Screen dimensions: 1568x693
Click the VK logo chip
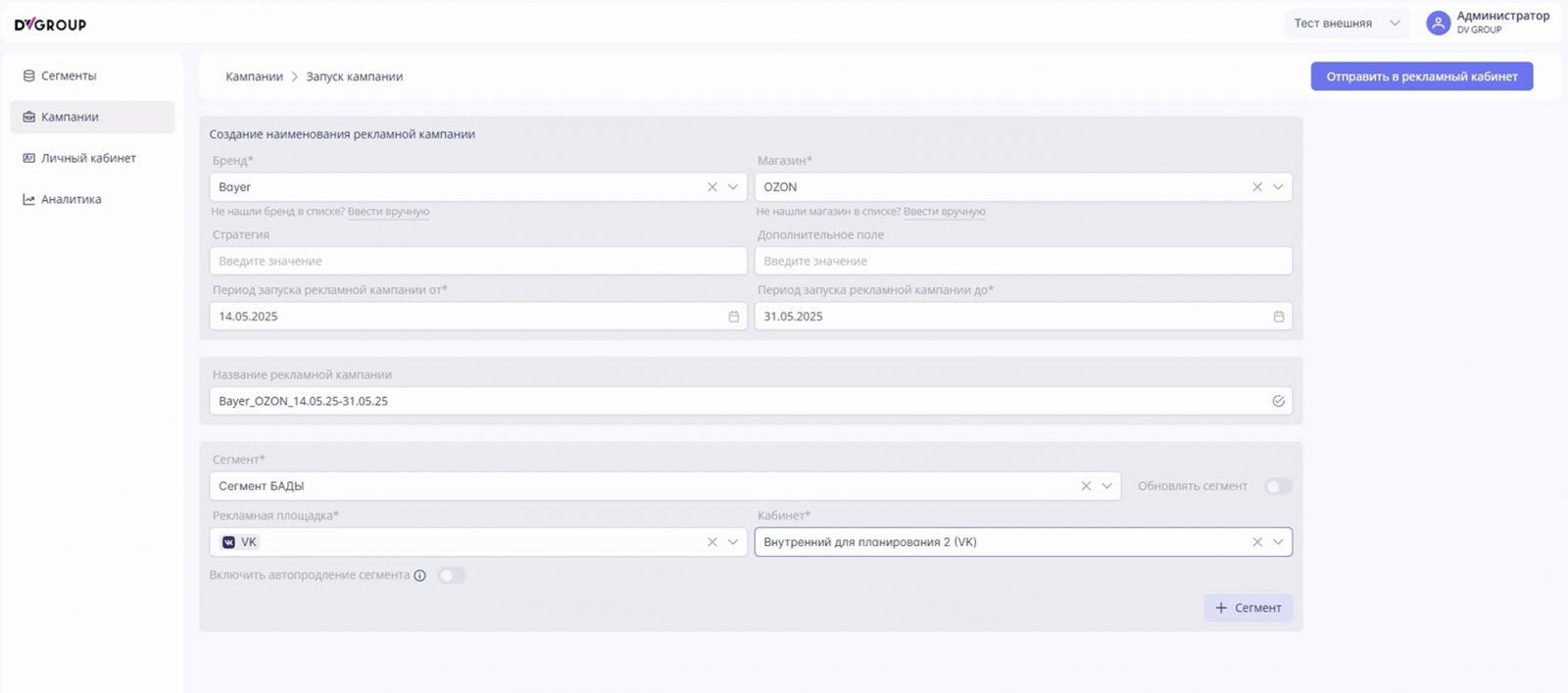(x=239, y=542)
